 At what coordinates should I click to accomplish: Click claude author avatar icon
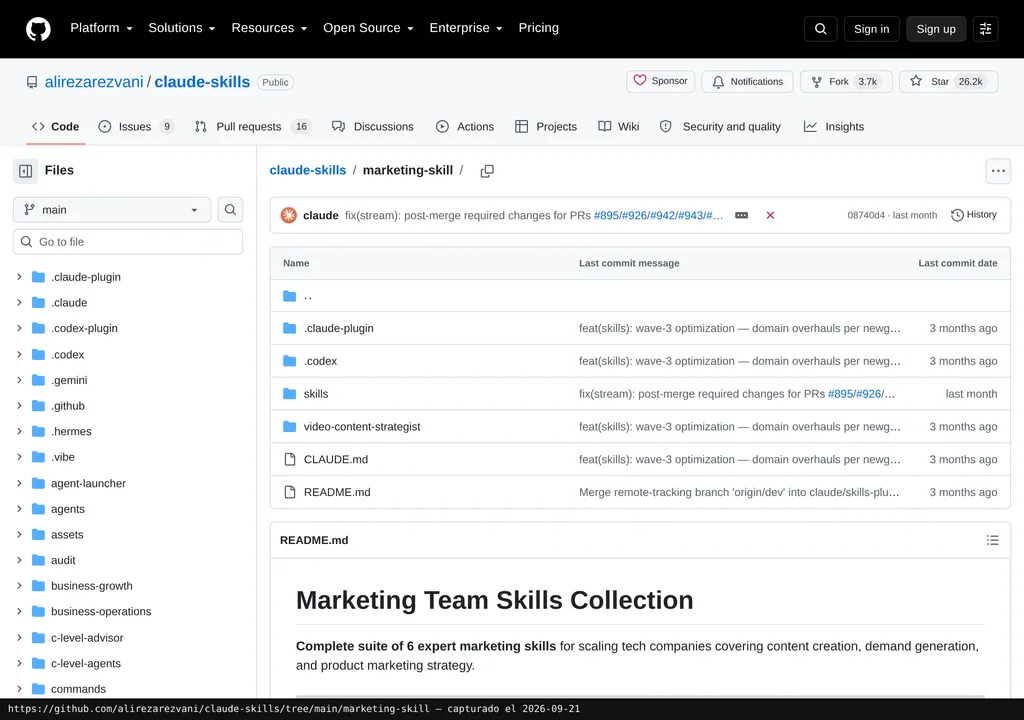(x=289, y=215)
